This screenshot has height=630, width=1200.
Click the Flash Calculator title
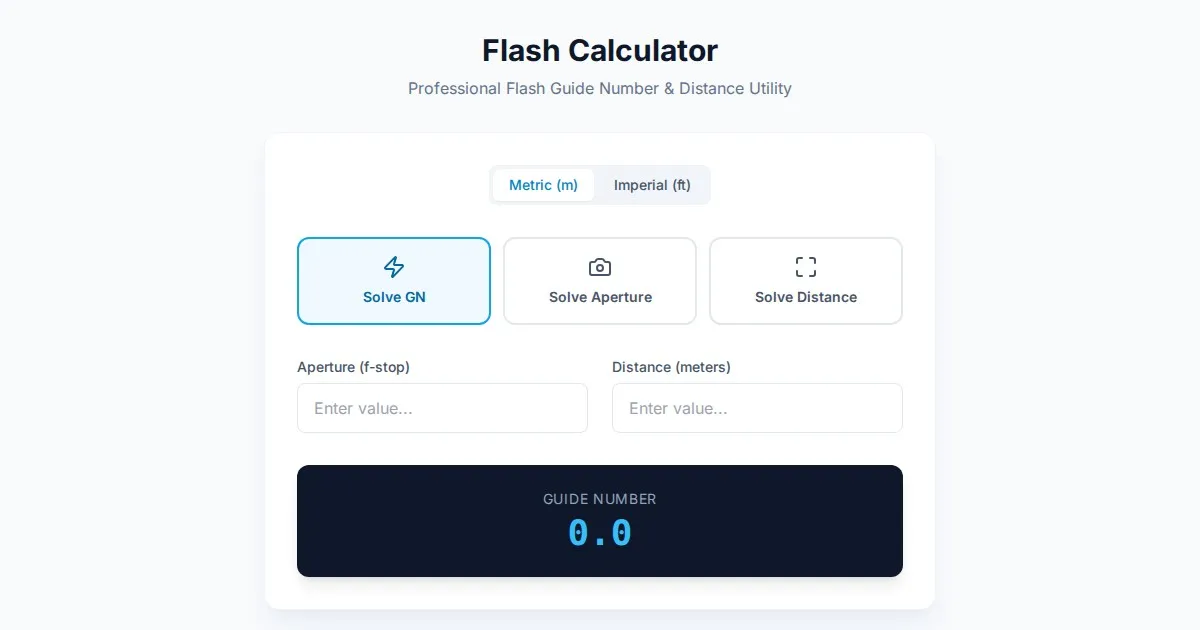pos(600,51)
